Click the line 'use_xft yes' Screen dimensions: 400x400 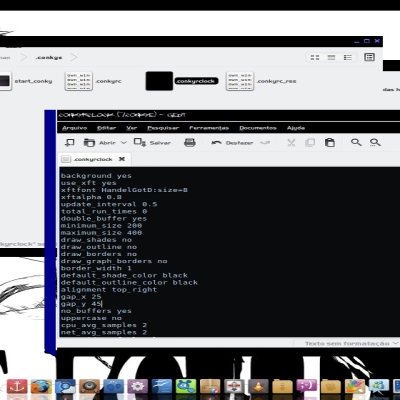pos(89,183)
